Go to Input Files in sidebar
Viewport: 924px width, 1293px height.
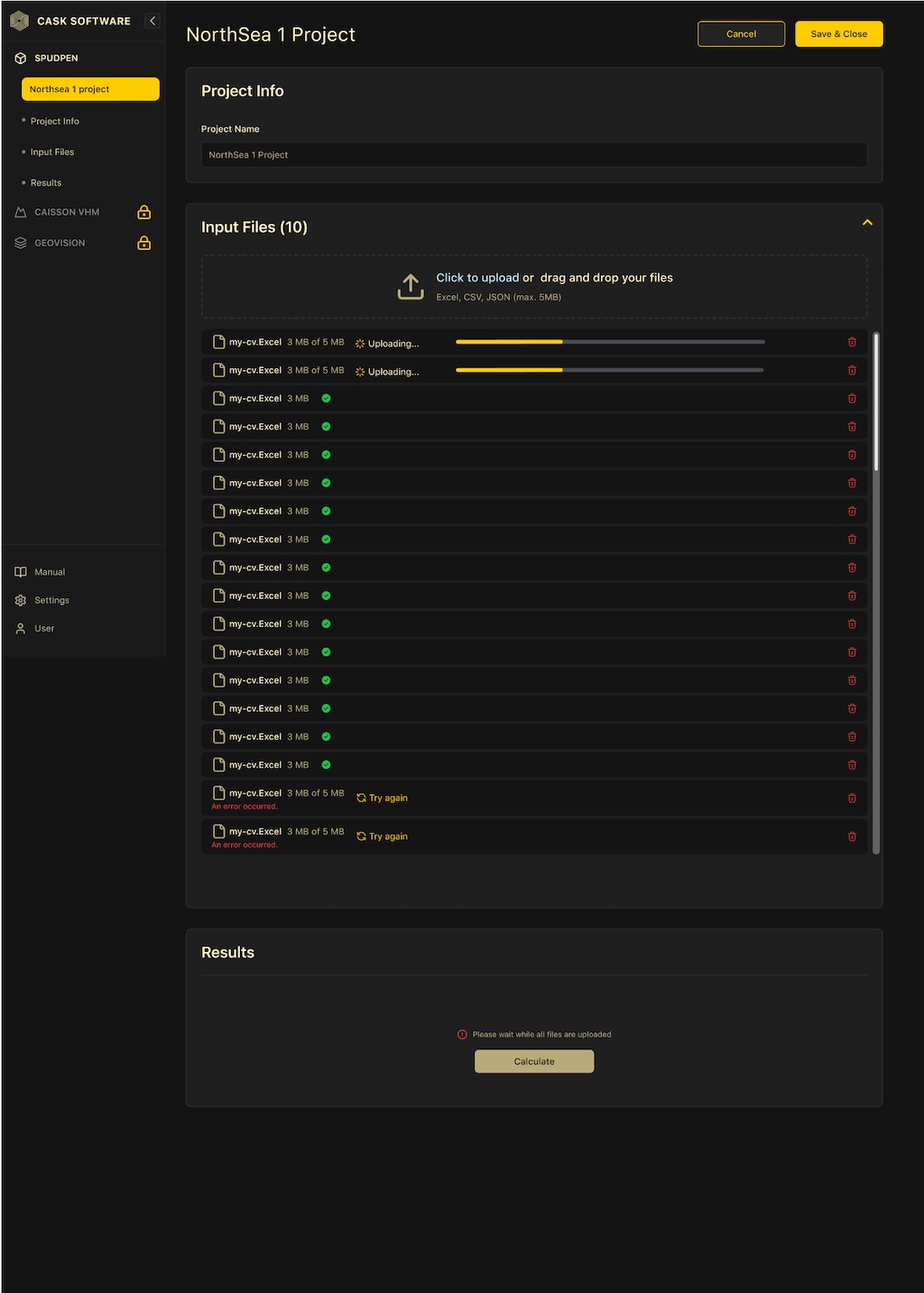coord(52,152)
